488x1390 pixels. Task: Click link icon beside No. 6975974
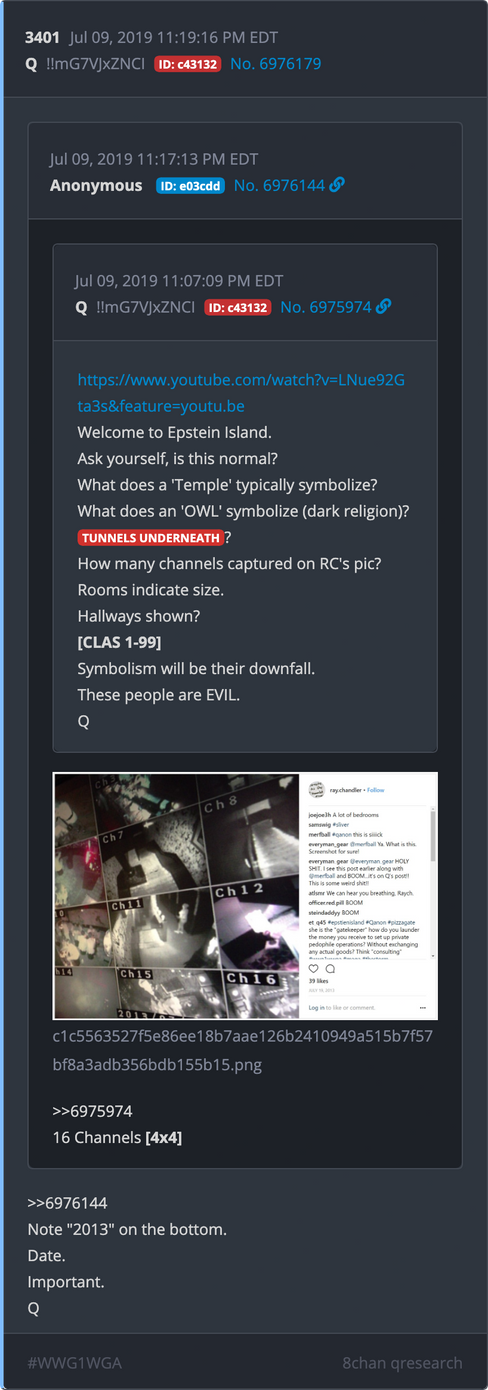pos(383,306)
